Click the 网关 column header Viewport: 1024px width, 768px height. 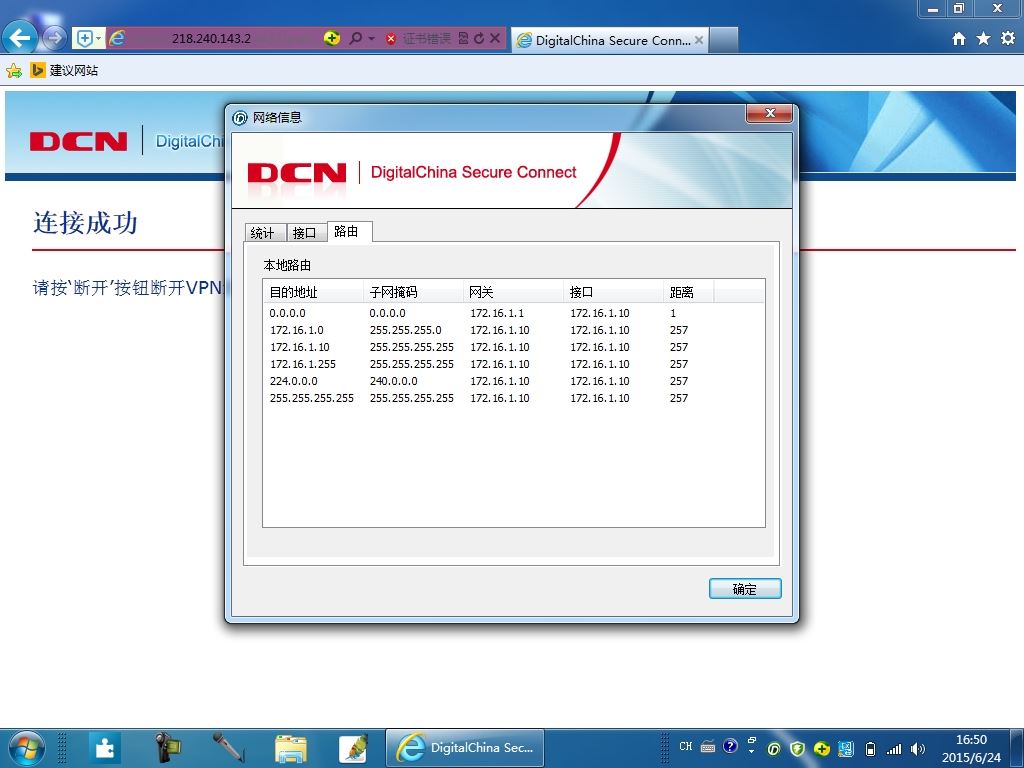coord(513,292)
